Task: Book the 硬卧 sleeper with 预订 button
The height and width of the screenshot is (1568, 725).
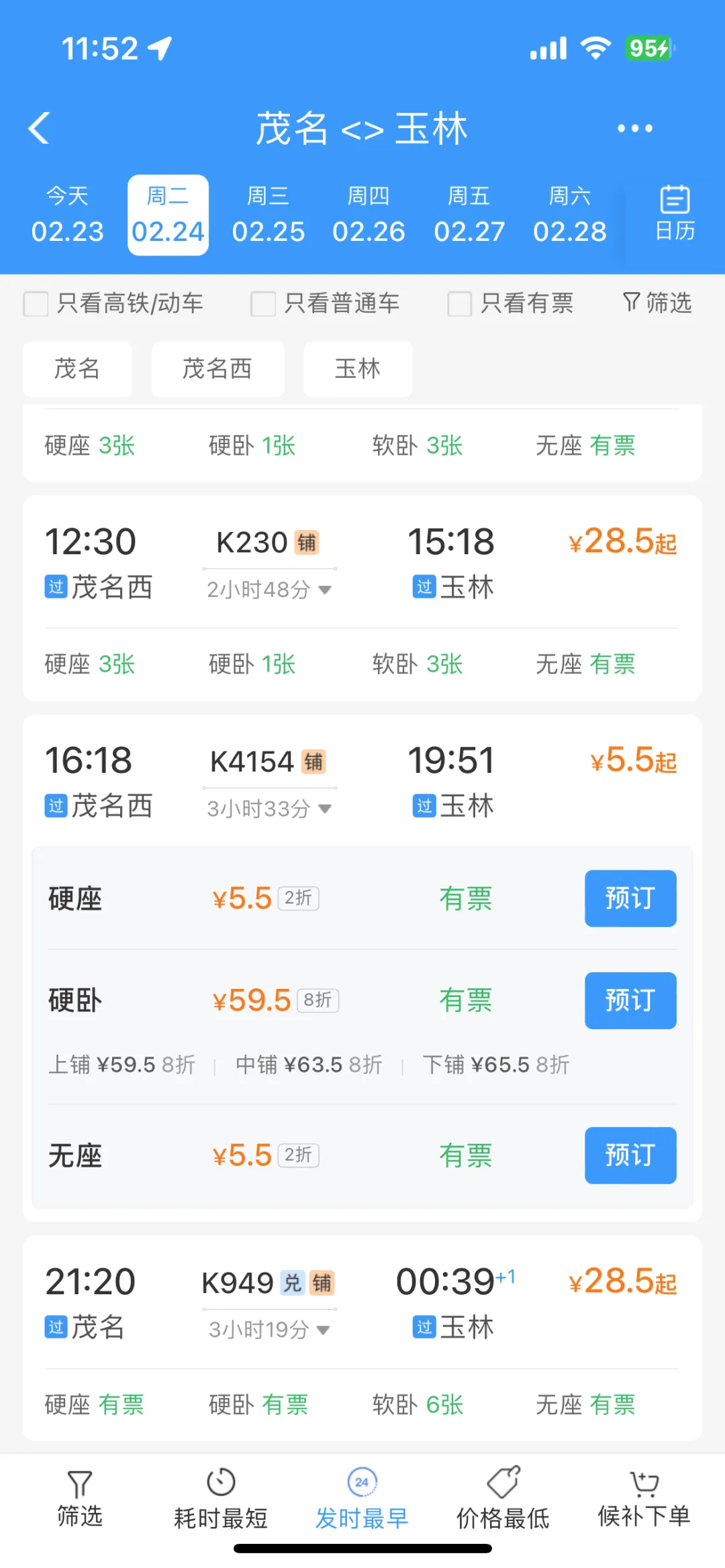Action: point(630,1000)
